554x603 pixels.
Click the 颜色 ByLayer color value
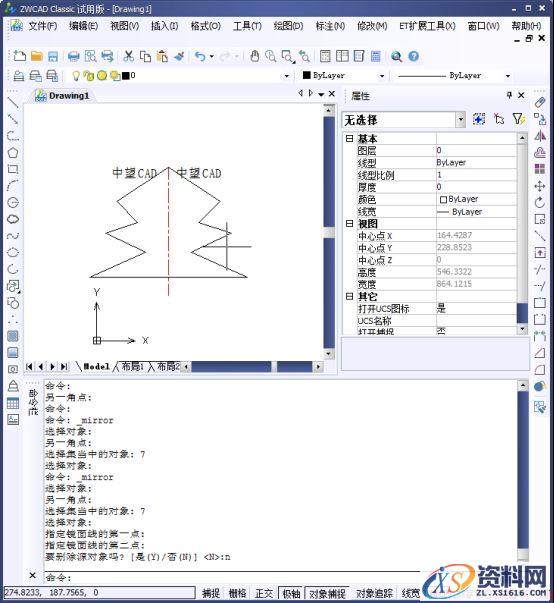coord(476,199)
